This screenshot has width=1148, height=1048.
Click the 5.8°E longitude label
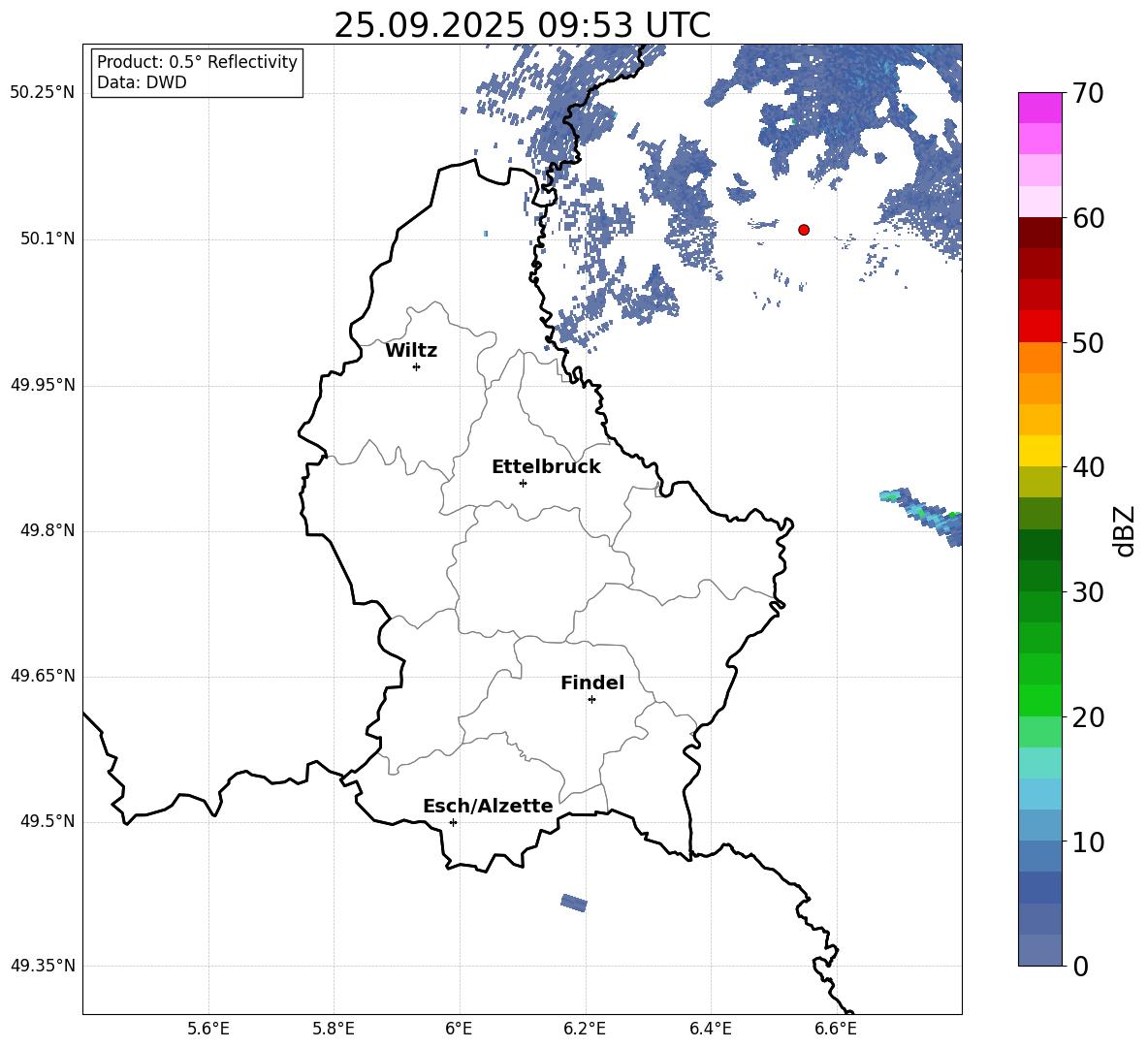(334, 1029)
